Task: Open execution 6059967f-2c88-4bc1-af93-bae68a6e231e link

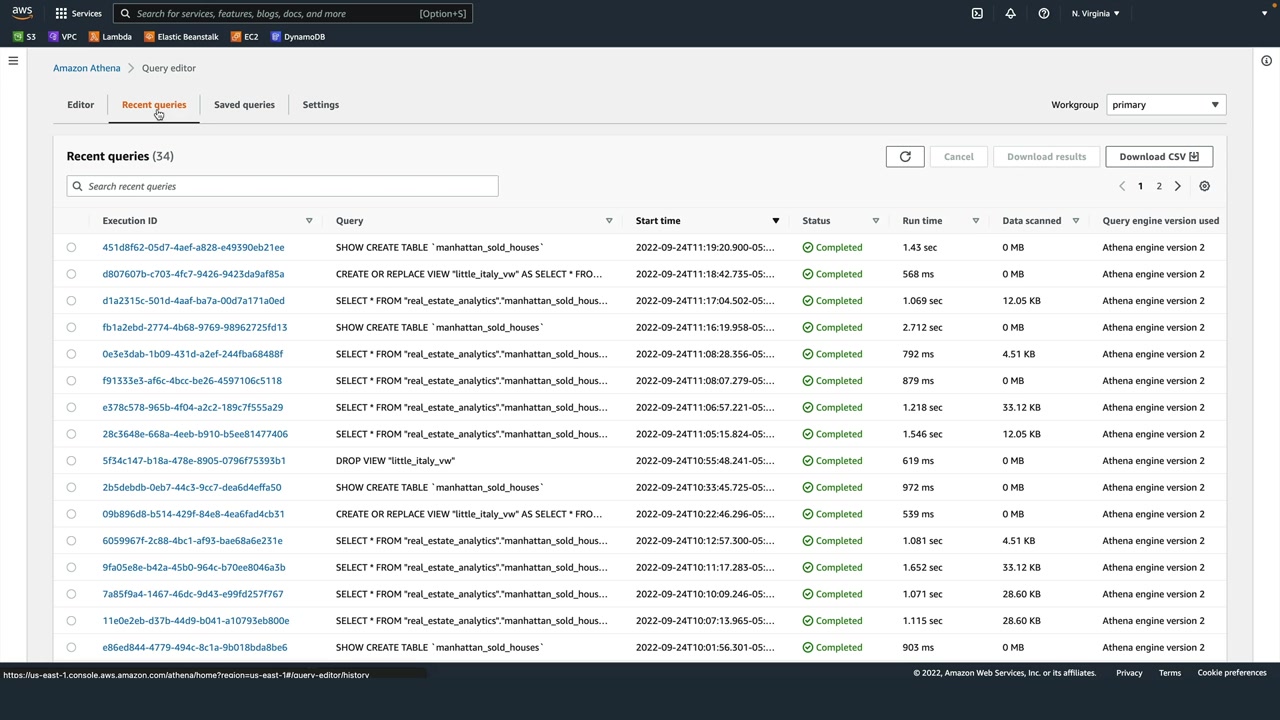Action: pos(192,541)
